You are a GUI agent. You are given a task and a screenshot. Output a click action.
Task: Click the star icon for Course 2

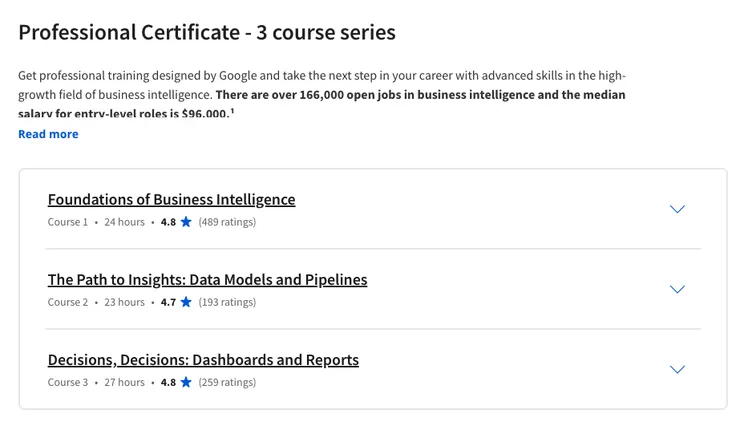click(x=186, y=302)
